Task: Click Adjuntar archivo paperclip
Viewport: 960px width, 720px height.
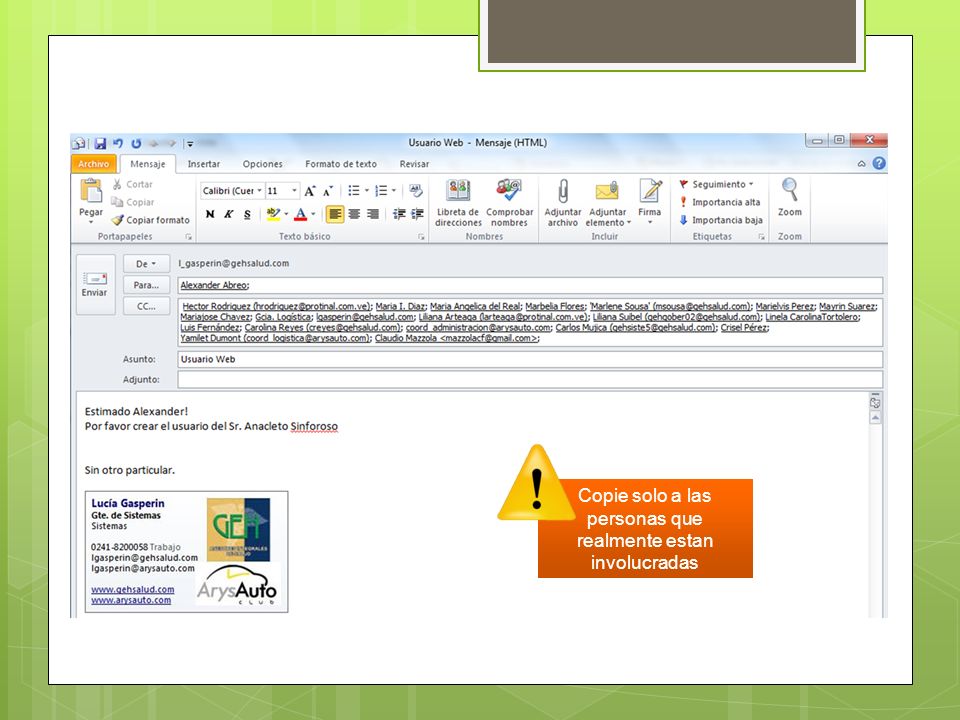Action: coord(563,191)
